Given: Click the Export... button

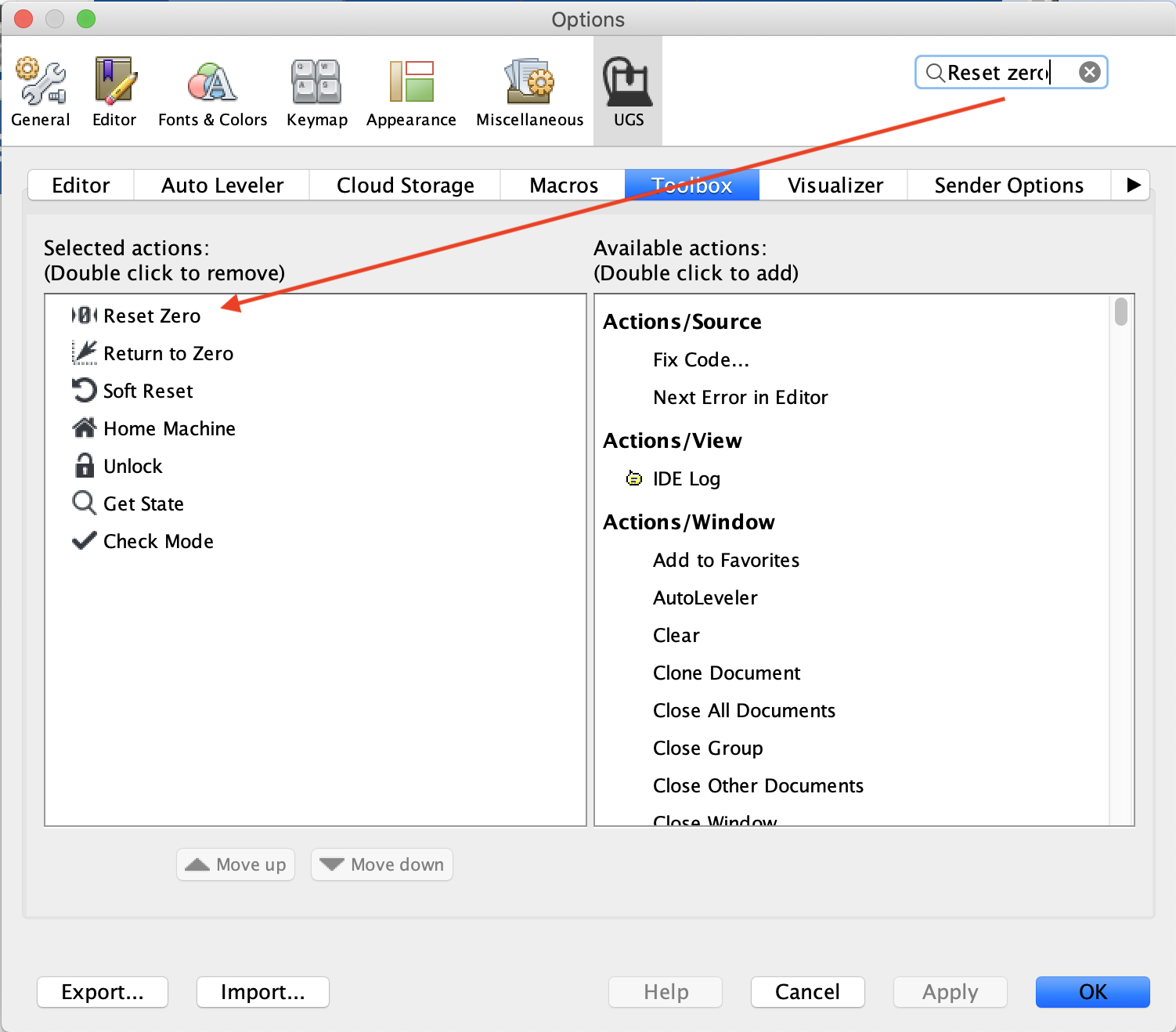Looking at the screenshot, I should 103,992.
